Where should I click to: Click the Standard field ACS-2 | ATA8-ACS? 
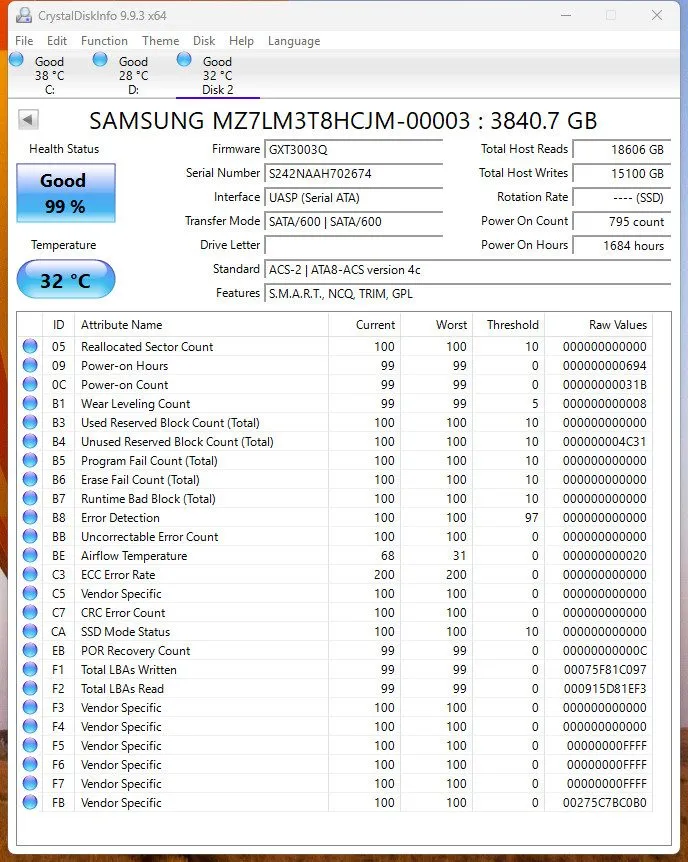click(x=467, y=269)
